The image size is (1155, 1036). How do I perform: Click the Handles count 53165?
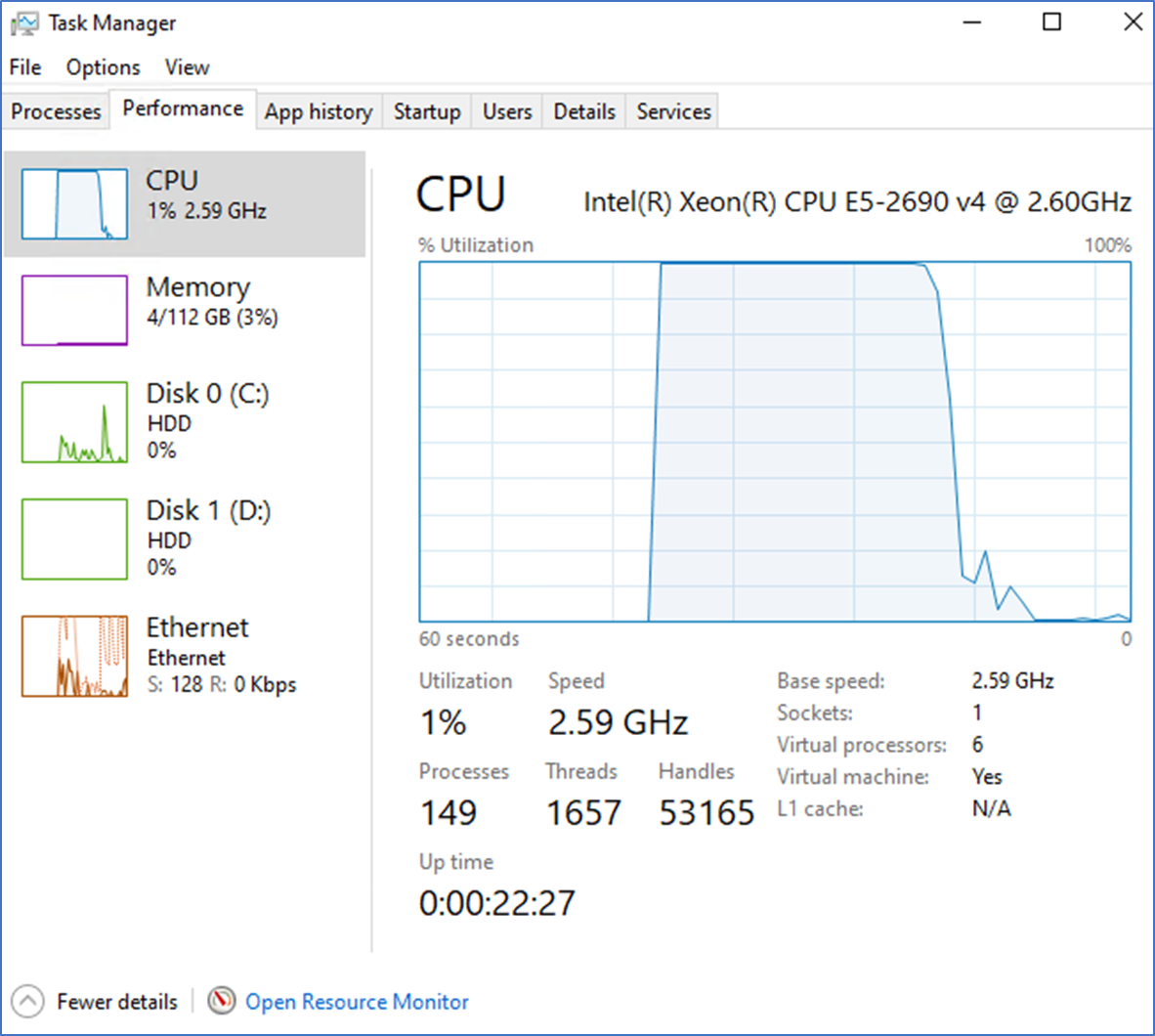(x=707, y=813)
